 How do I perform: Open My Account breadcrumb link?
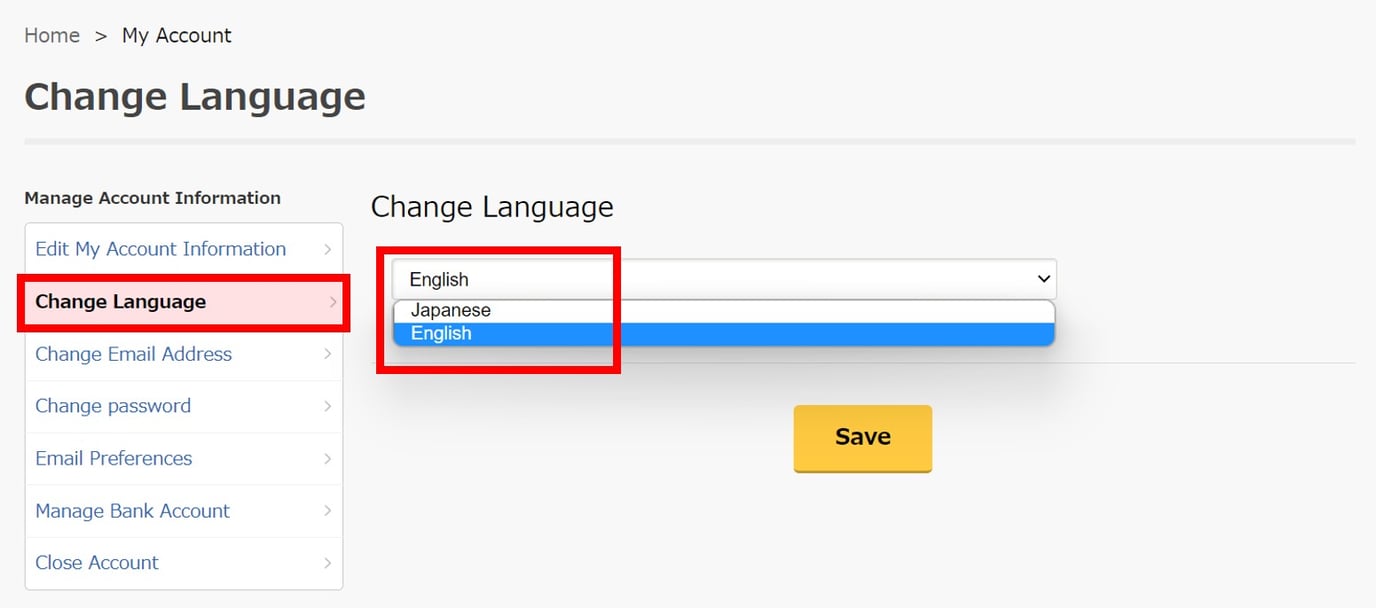(176, 35)
